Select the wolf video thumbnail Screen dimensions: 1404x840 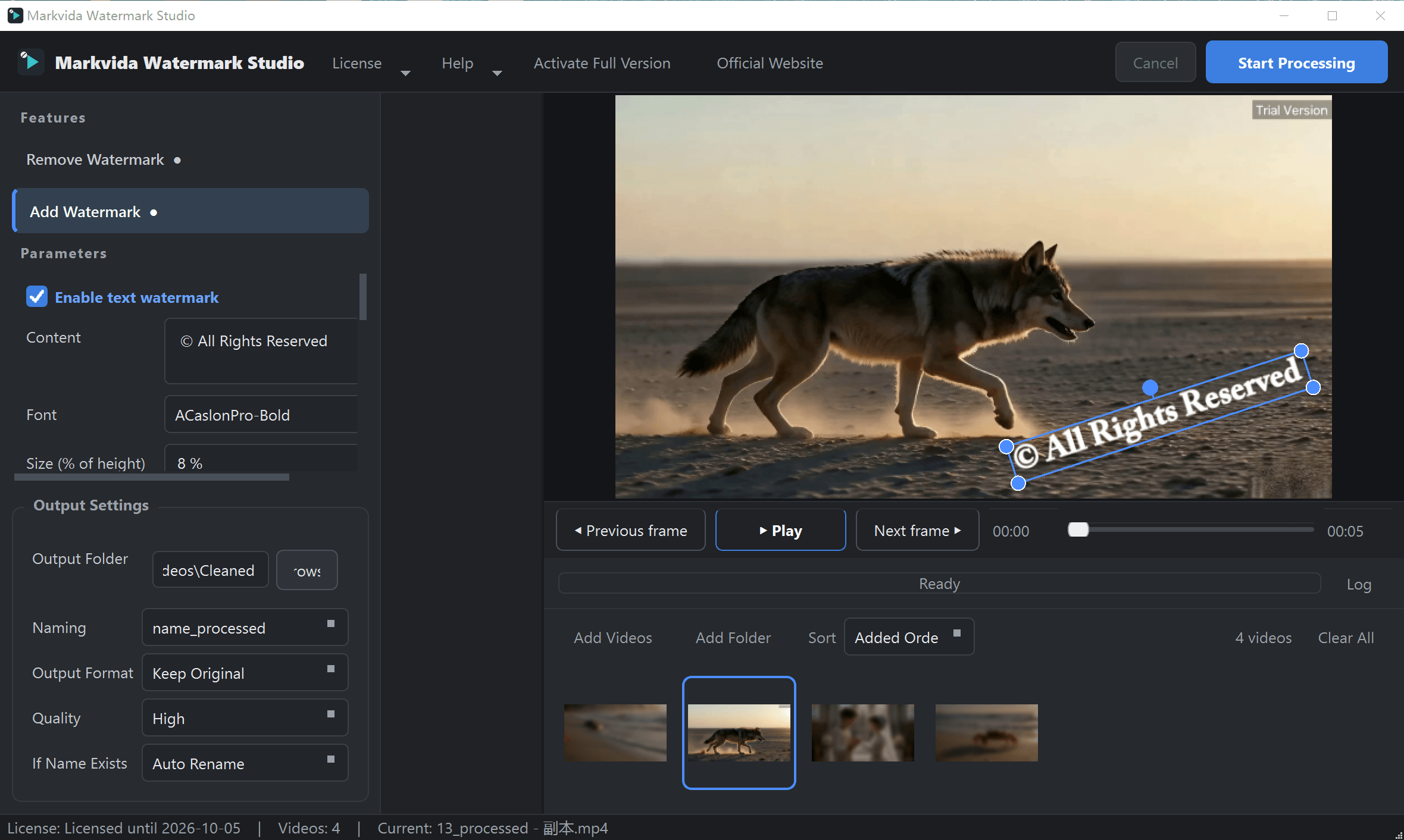pyautogui.click(x=739, y=732)
